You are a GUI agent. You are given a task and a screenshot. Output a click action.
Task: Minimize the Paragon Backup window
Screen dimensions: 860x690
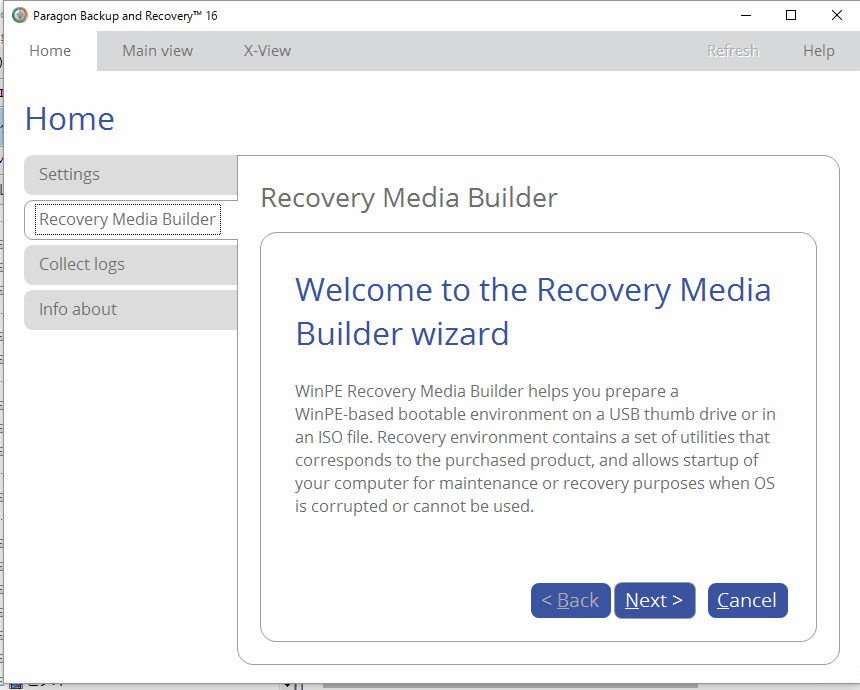click(746, 15)
